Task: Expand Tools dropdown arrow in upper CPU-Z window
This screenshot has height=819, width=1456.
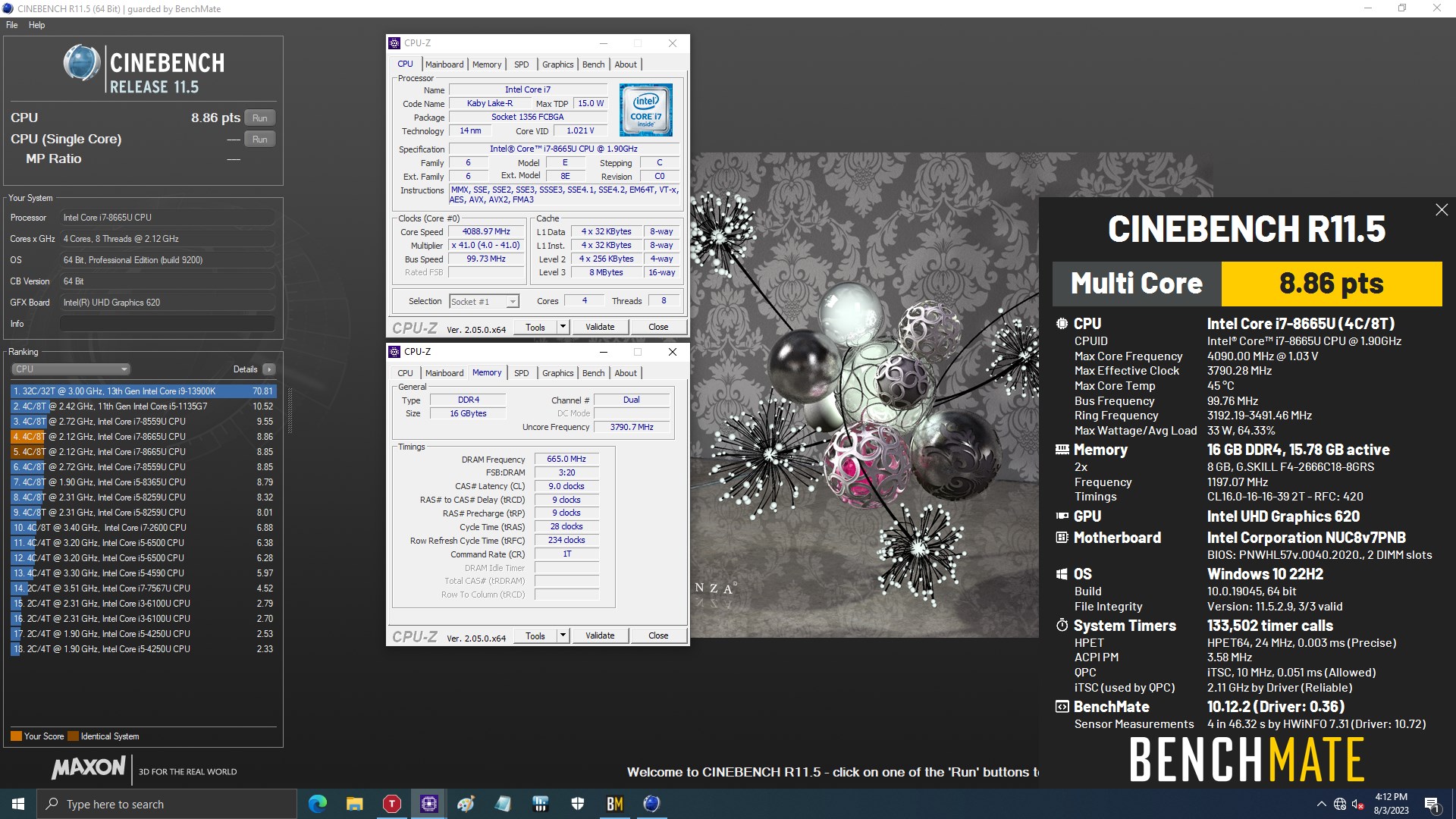Action: (x=563, y=327)
